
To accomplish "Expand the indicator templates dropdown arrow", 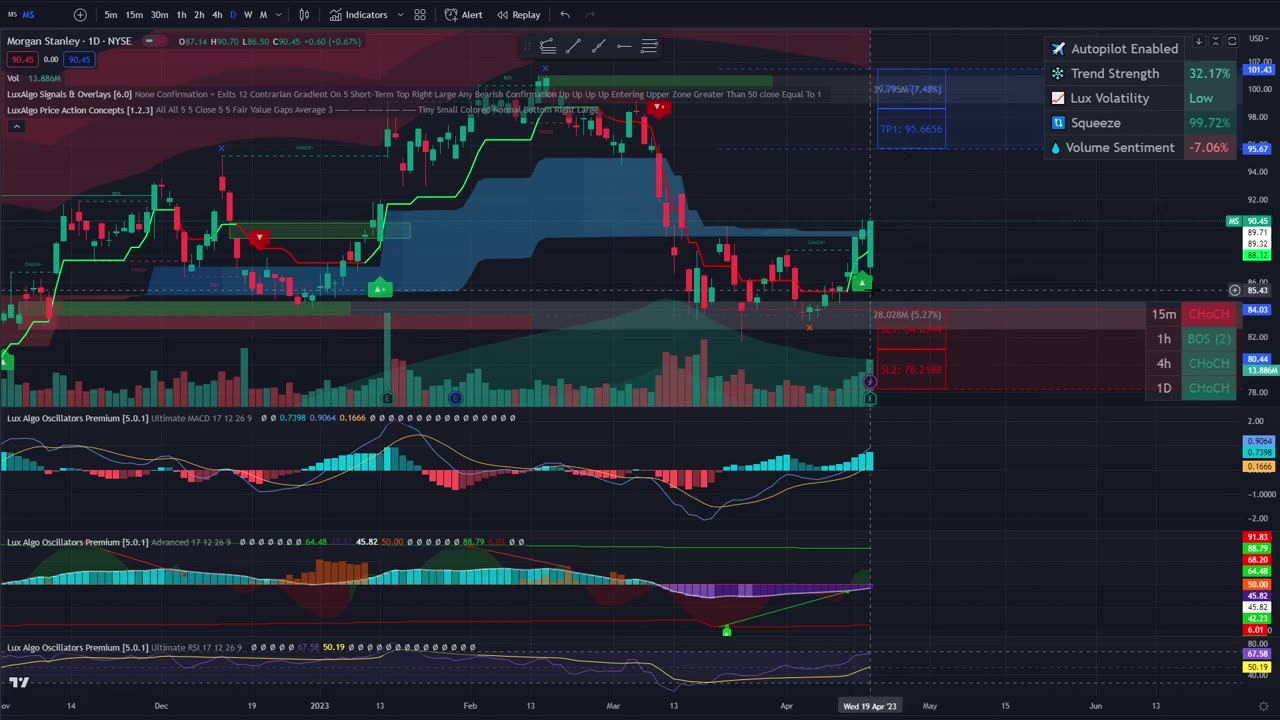I will pyautogui.click(x=400, y=15).
